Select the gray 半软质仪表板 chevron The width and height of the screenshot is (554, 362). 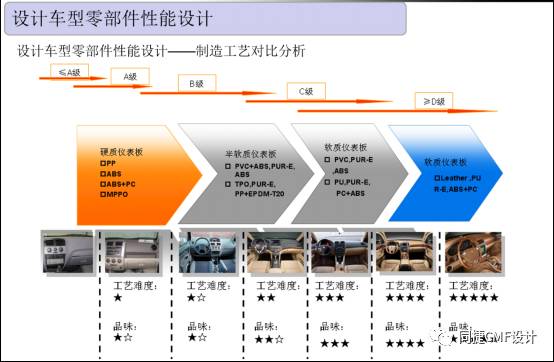tap(246, 173)
